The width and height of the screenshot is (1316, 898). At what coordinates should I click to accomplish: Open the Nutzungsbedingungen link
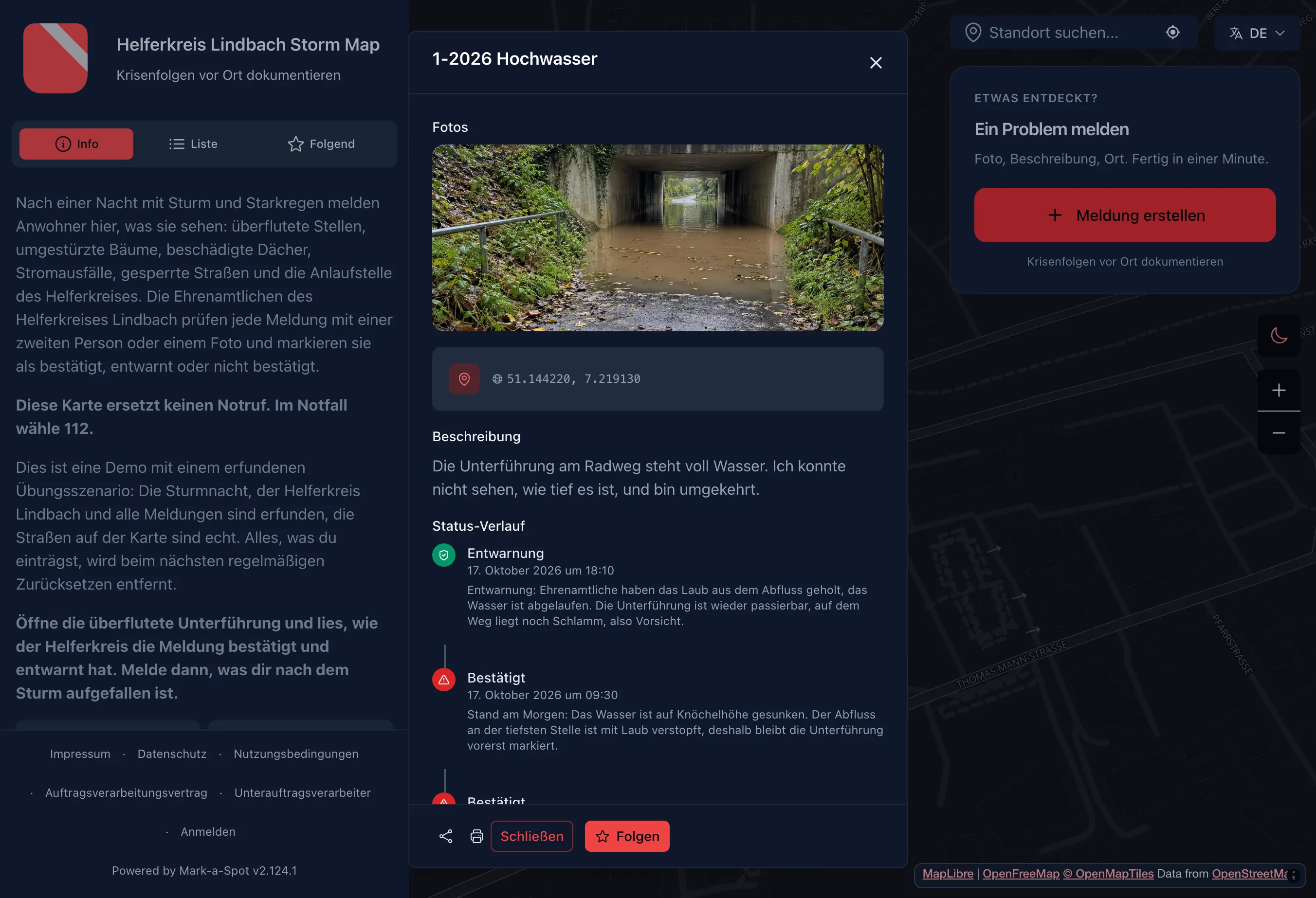pos(296,754)
